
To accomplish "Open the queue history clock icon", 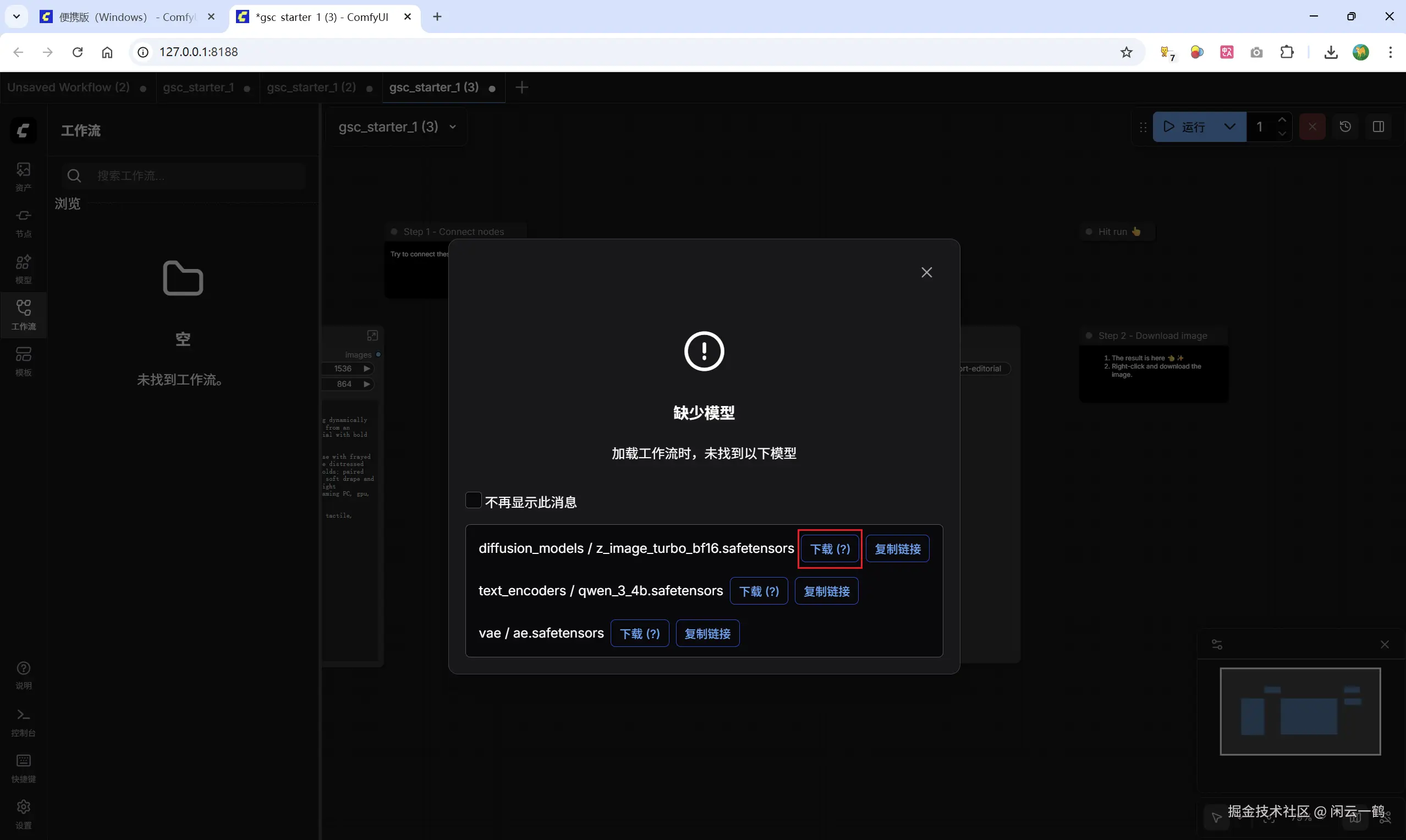I will tap(1345, 127).
